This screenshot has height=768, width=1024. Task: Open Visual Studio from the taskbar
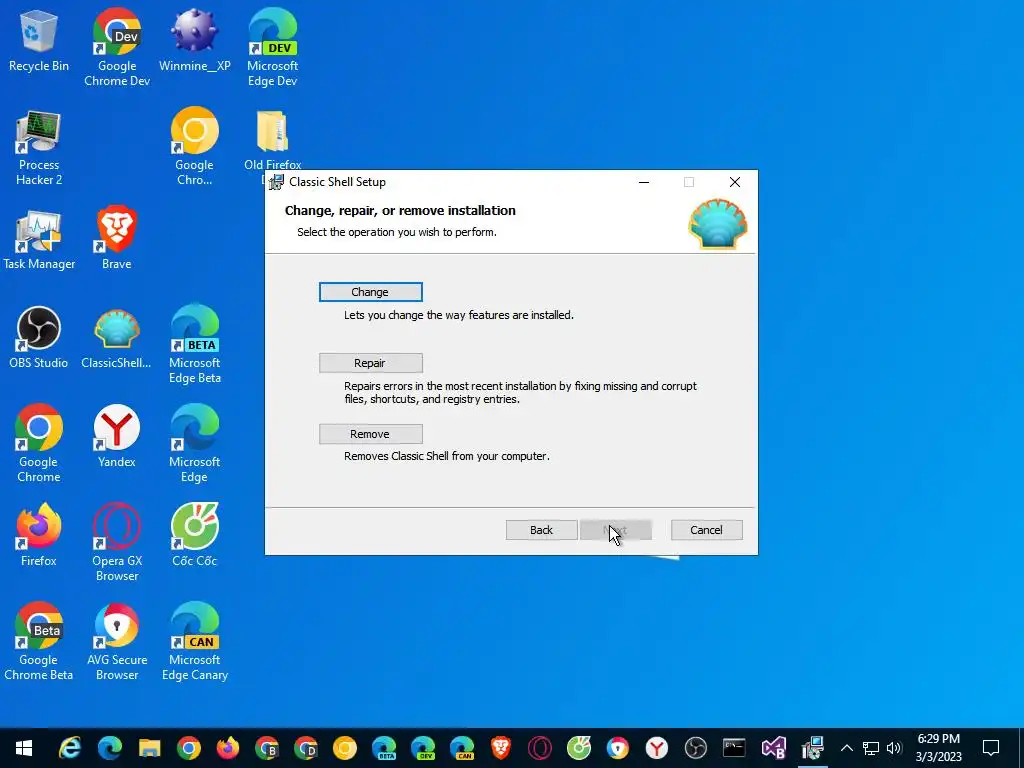point(774,748)
